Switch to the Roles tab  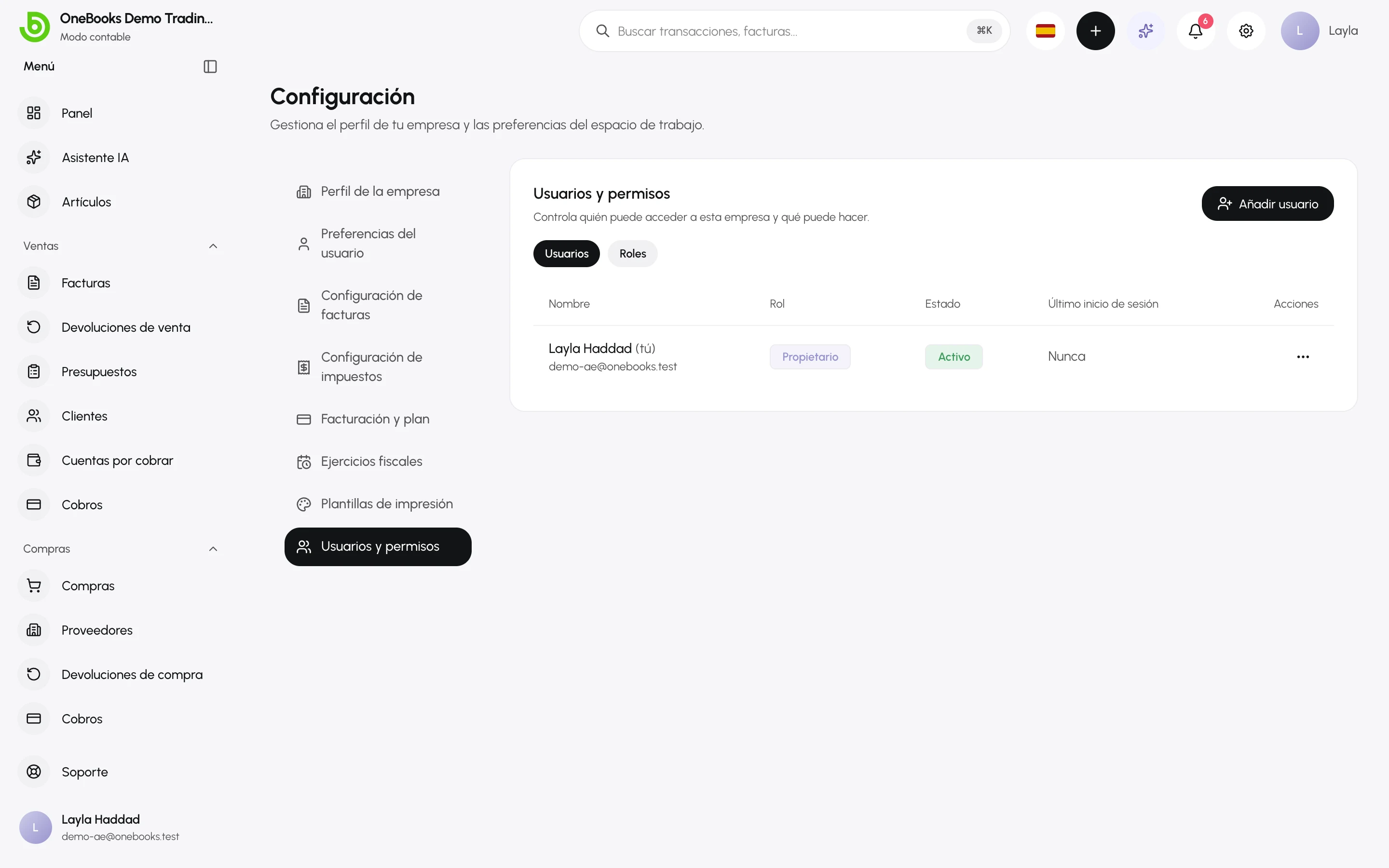point(632,254)
